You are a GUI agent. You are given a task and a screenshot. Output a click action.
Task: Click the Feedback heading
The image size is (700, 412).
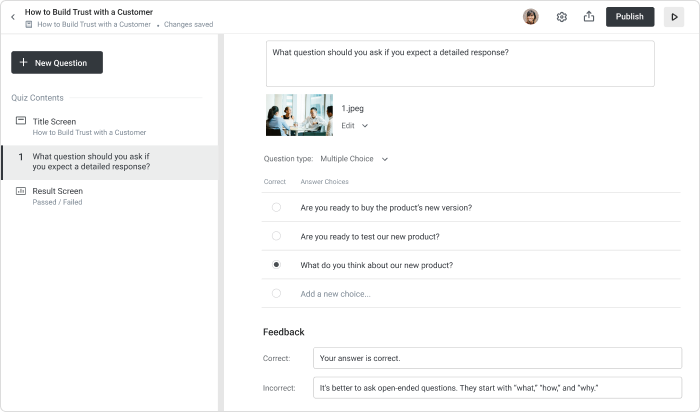click(283, 332)
